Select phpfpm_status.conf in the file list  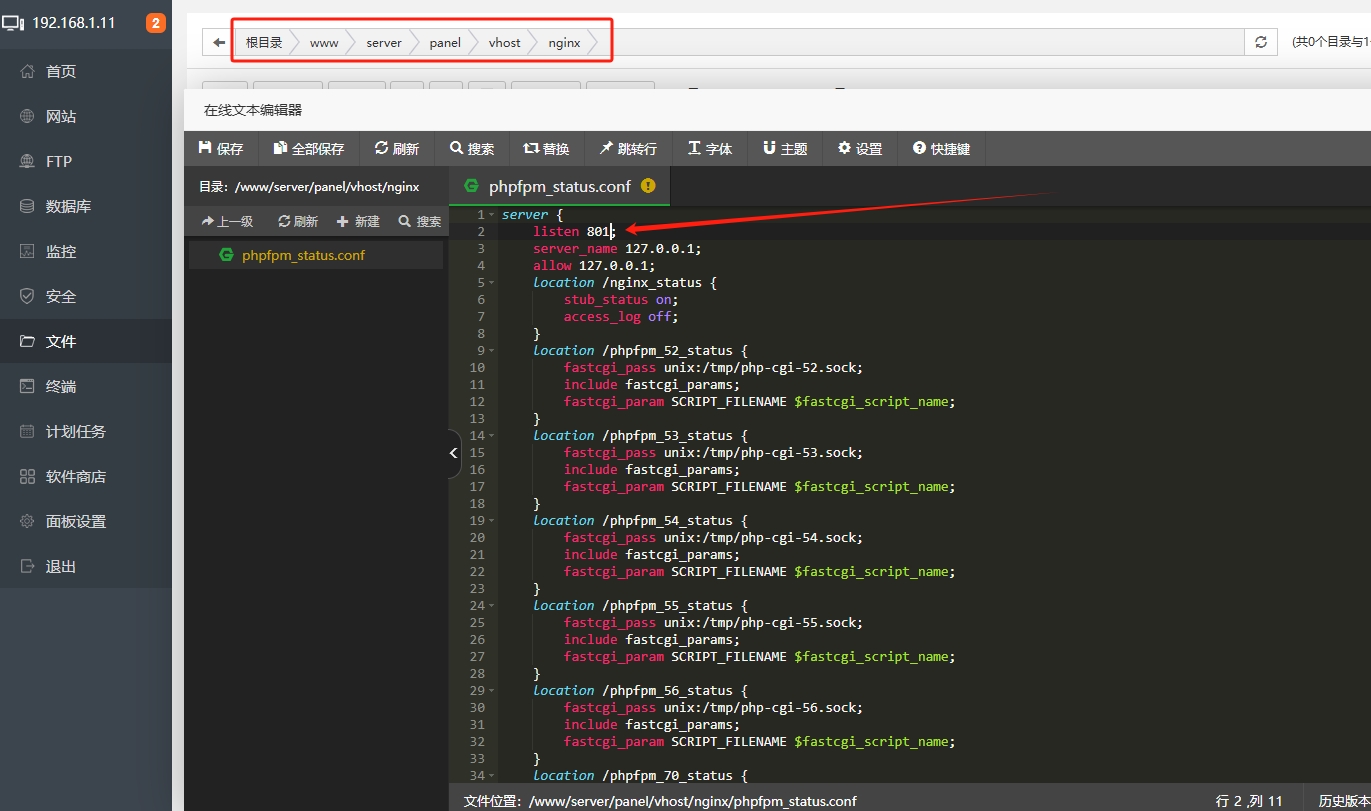pos(316,255)
